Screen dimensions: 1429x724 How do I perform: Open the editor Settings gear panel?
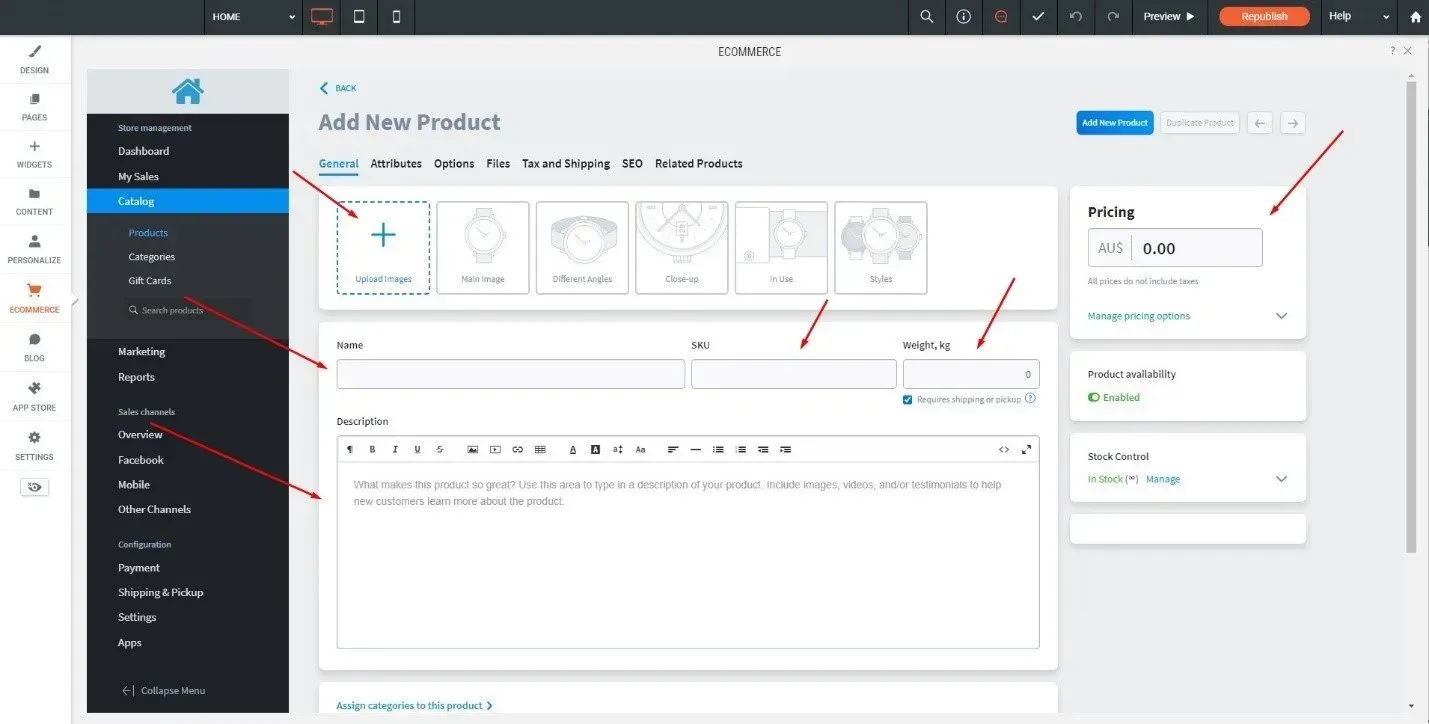35,445
